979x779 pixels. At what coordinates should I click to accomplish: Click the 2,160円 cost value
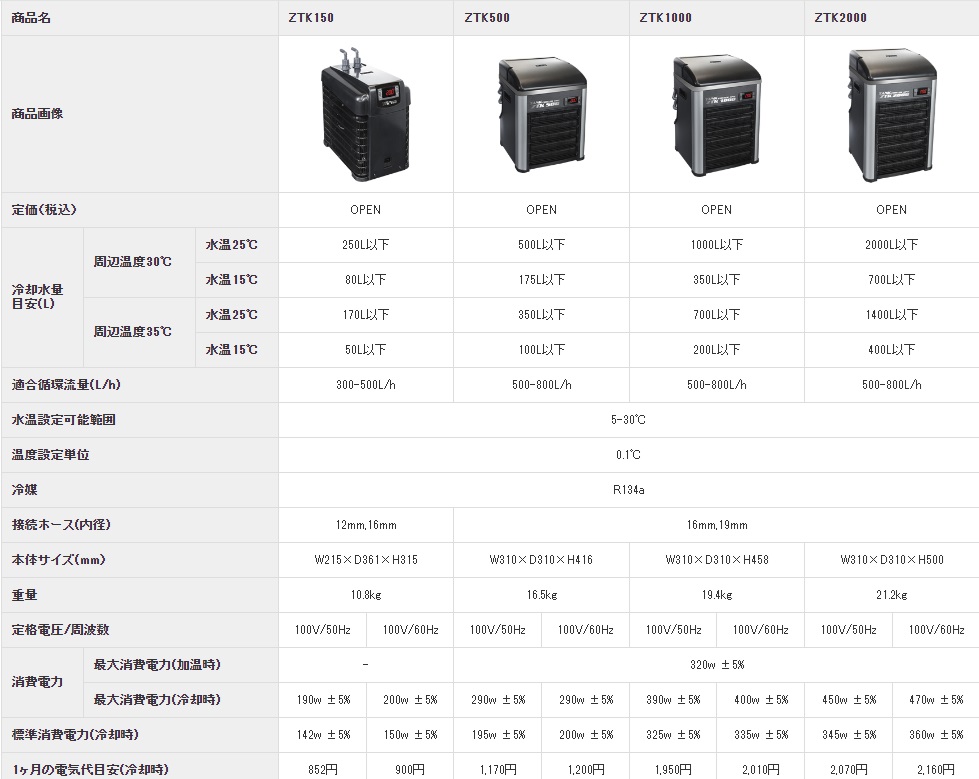pos(936,769)
